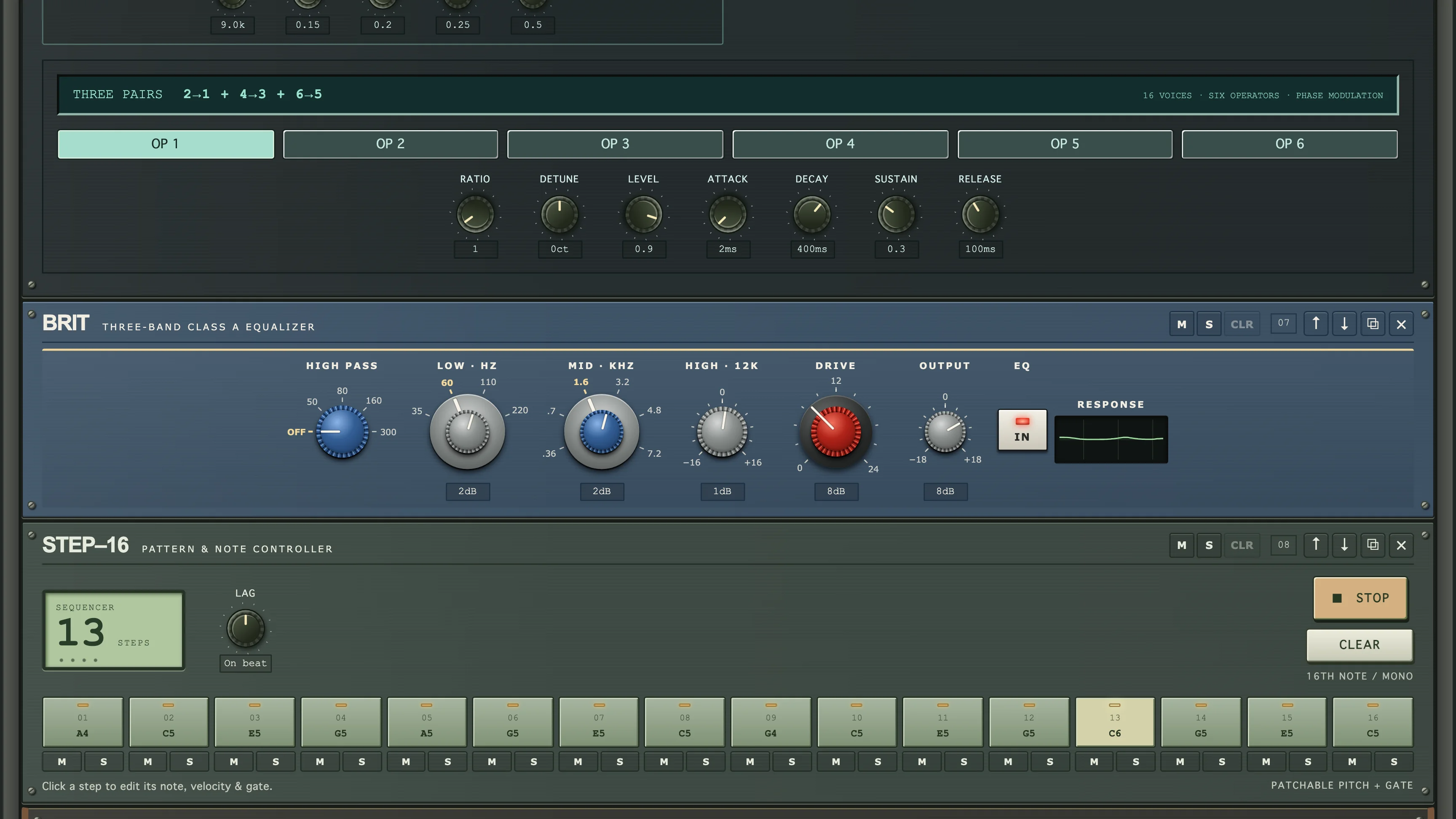Mute the BRIT equalizer module
The image size is (1456, 819).
click(1182, 324)
